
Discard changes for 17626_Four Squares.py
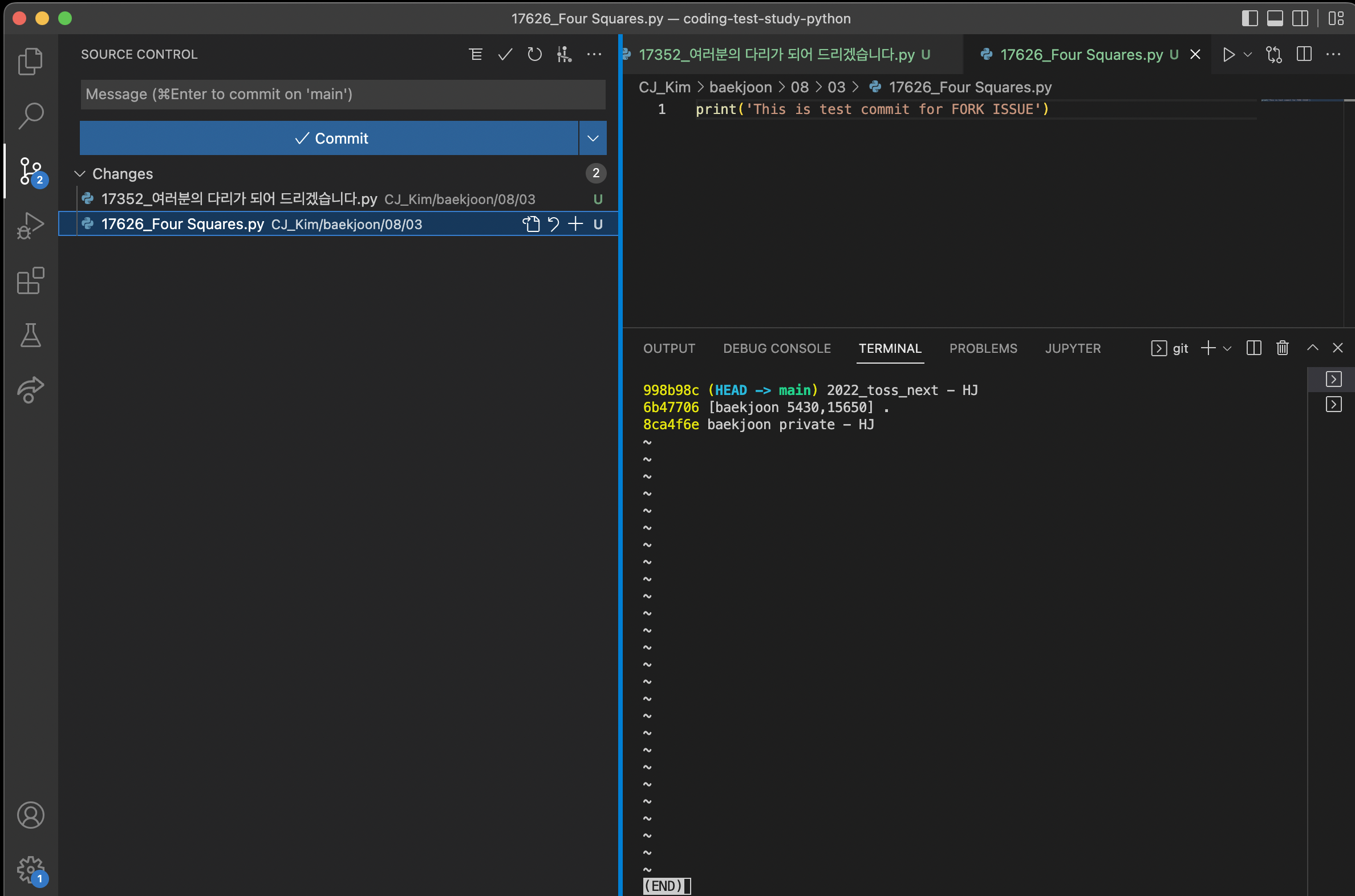click(x=553, y=224)
